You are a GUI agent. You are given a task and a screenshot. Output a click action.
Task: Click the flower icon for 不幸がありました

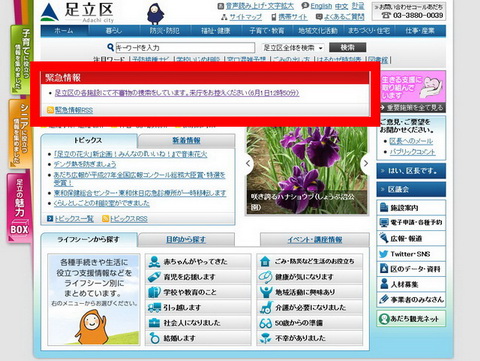pos(266,338)
